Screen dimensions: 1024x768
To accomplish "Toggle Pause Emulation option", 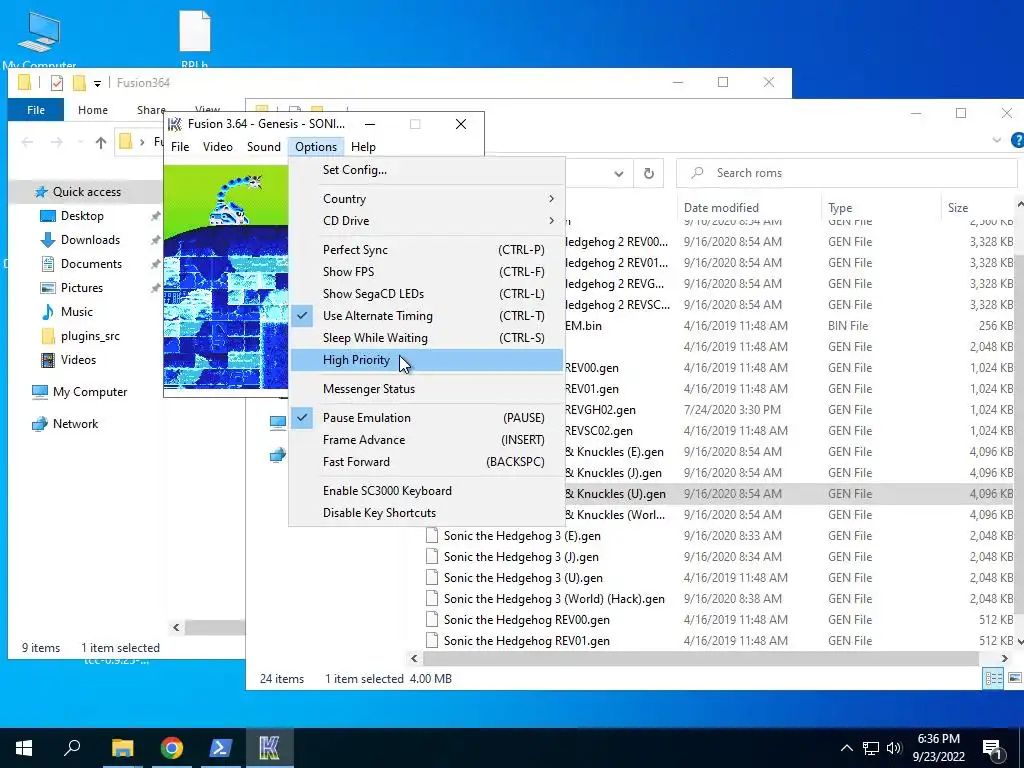I will [426, 417].
